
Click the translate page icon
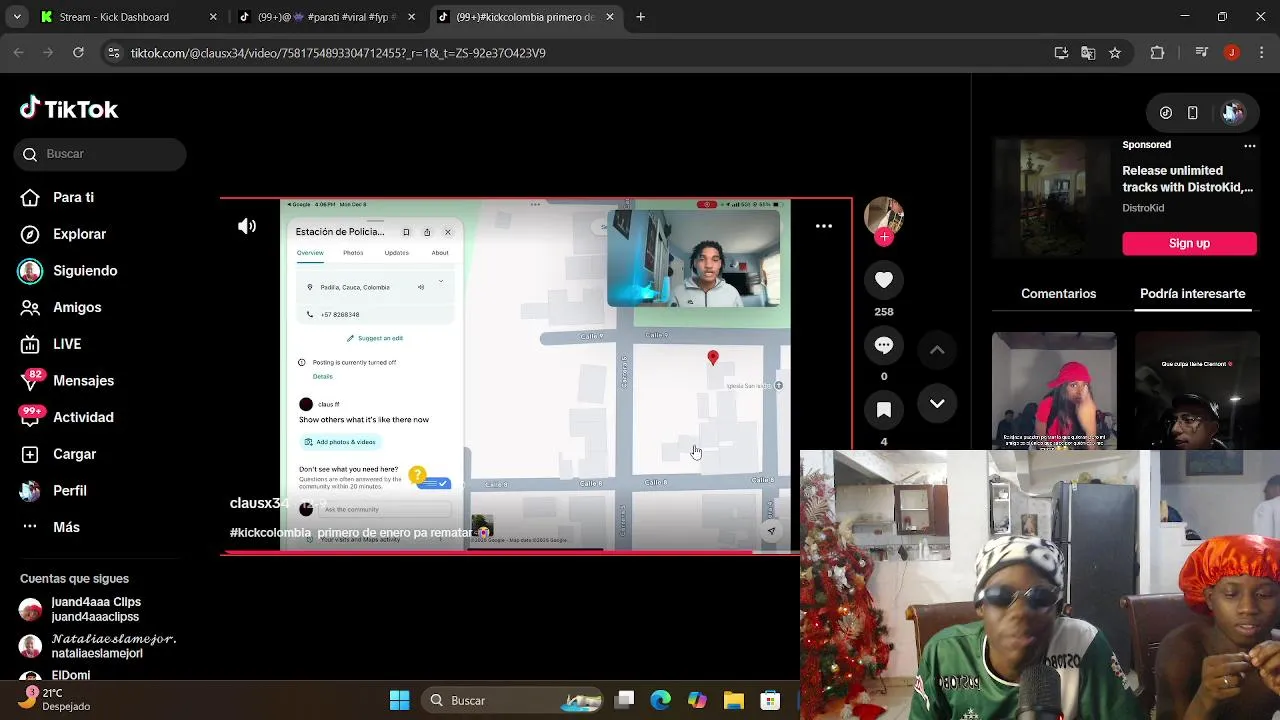pyautogui.click(x=1088, y=53)
